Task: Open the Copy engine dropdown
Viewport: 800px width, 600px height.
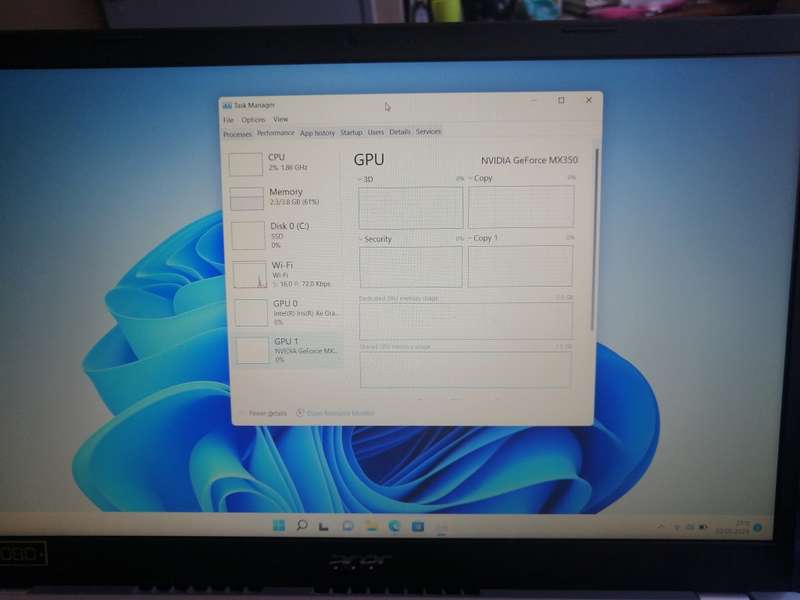Action: tap(481, 178)
